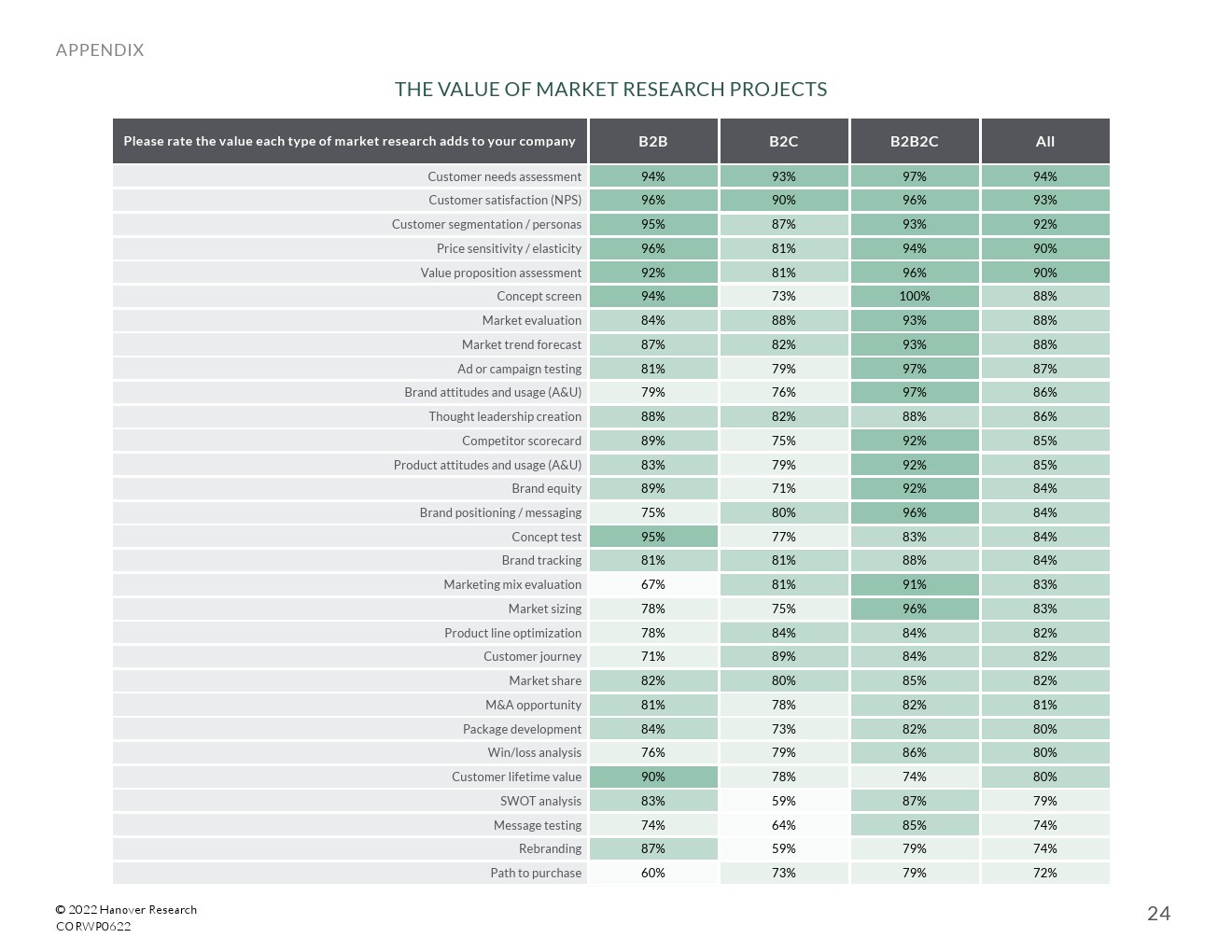Click the 100% Concept screen cell
1232x952 pixels.
(915, 297)
